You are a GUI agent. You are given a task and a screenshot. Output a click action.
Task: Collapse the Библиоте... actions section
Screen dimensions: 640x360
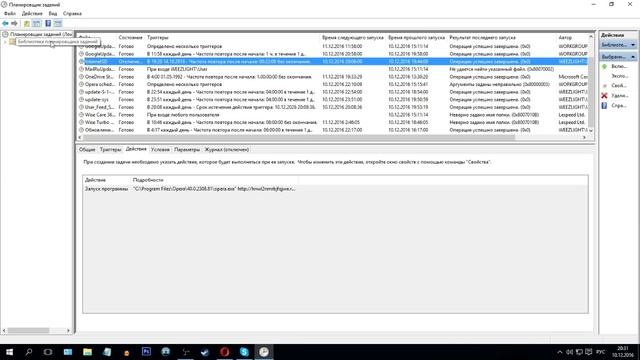tap(633, 45)
